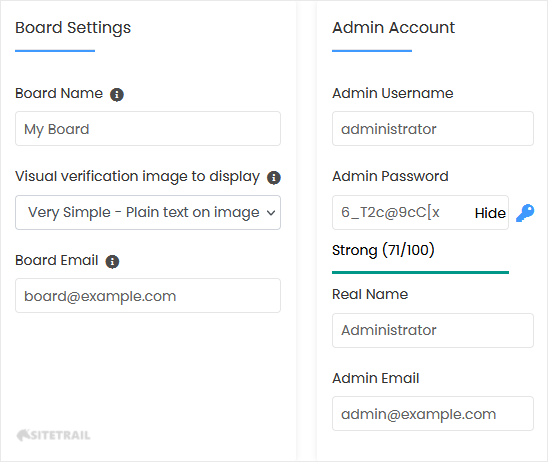Click the visual verification info icon
Viewport: 548px width, 462px height.
tap(274, 178)
